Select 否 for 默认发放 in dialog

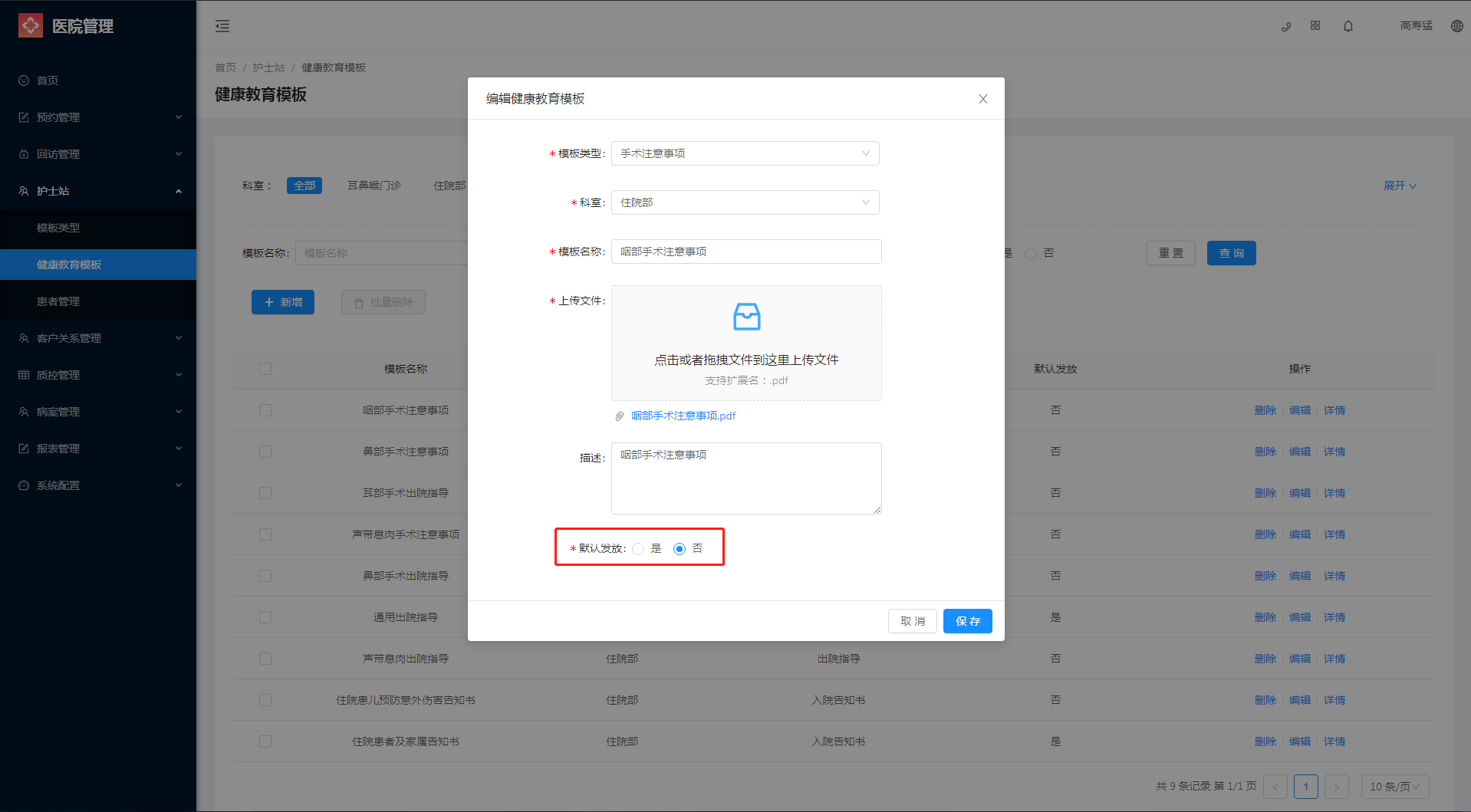(x=680, y=549)
